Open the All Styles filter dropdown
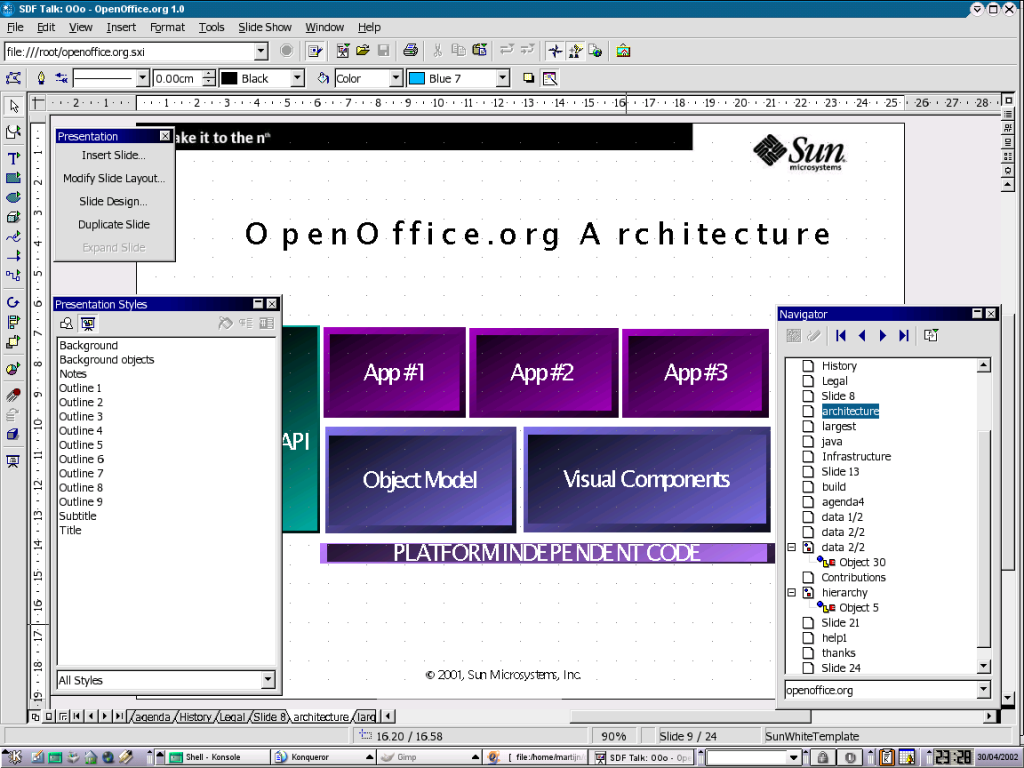This screenshot has width=1024, height=768. (268, 680)
